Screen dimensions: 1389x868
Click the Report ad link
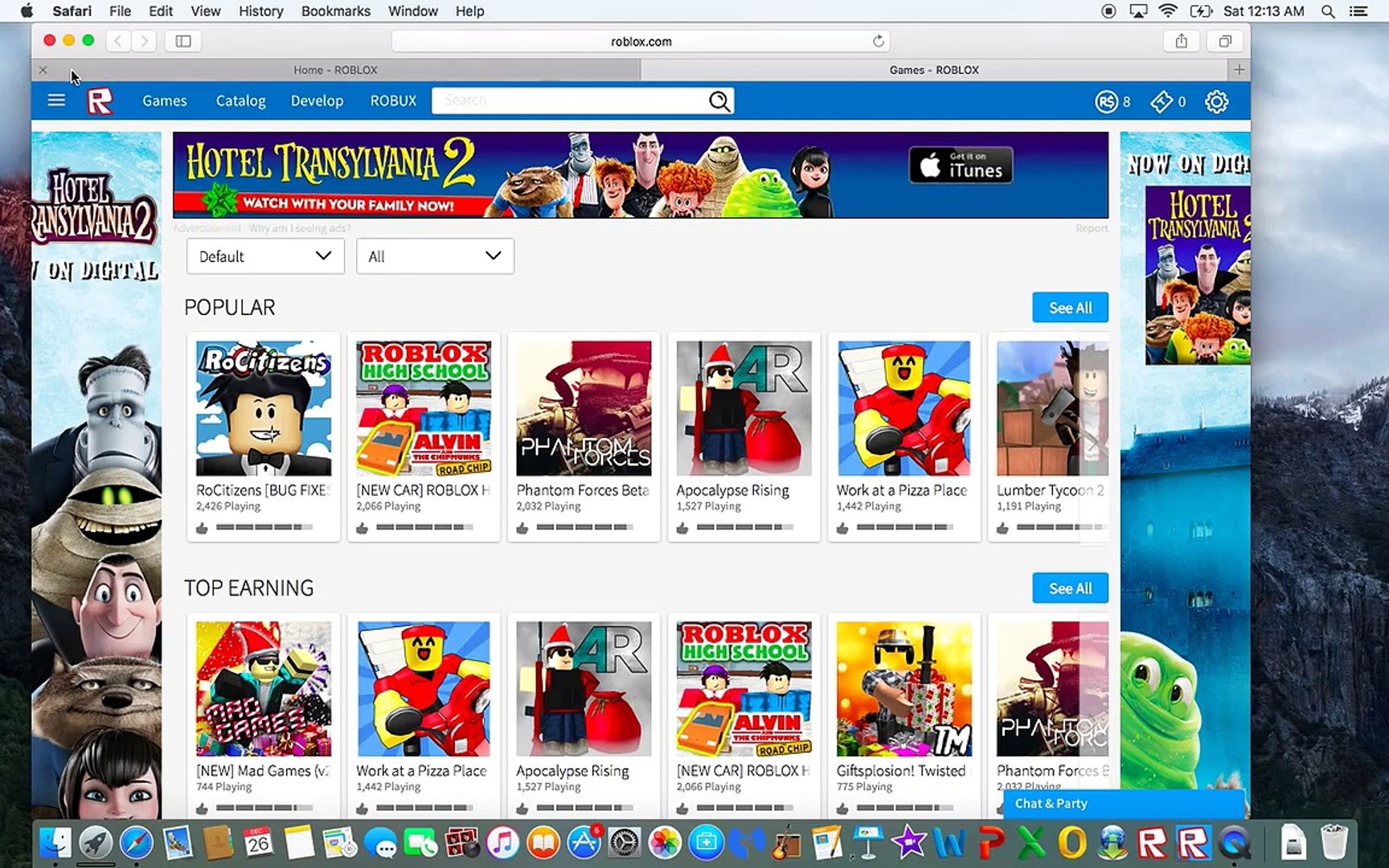tap(1092, 228)
